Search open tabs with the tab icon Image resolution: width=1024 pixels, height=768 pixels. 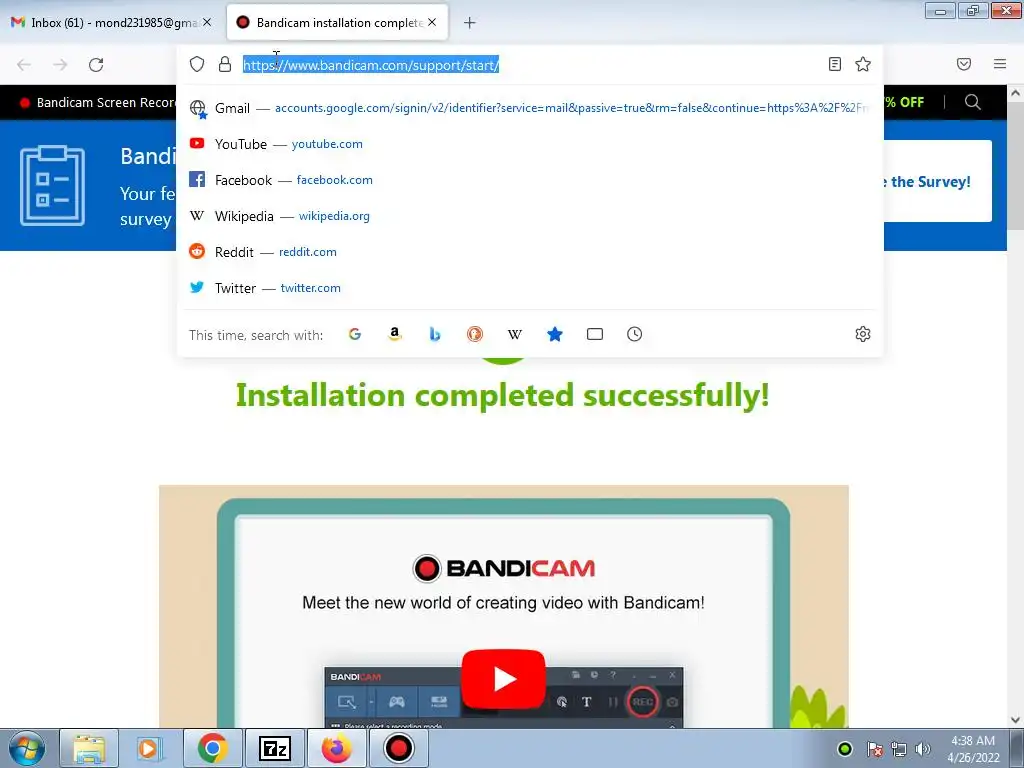click(x=595, y=334)
